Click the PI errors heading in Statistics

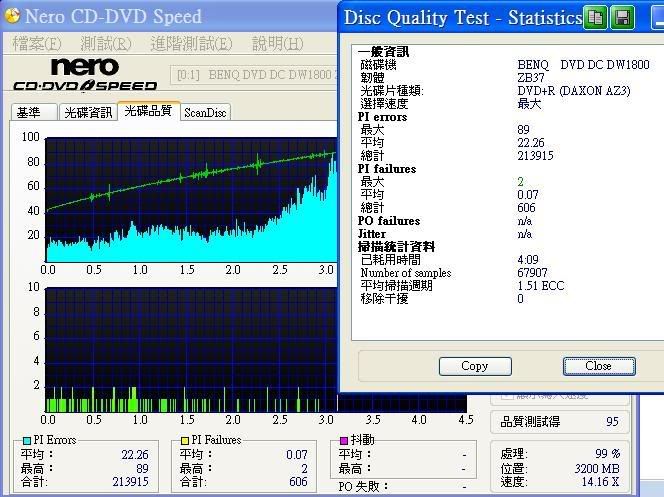coord(382,117)
